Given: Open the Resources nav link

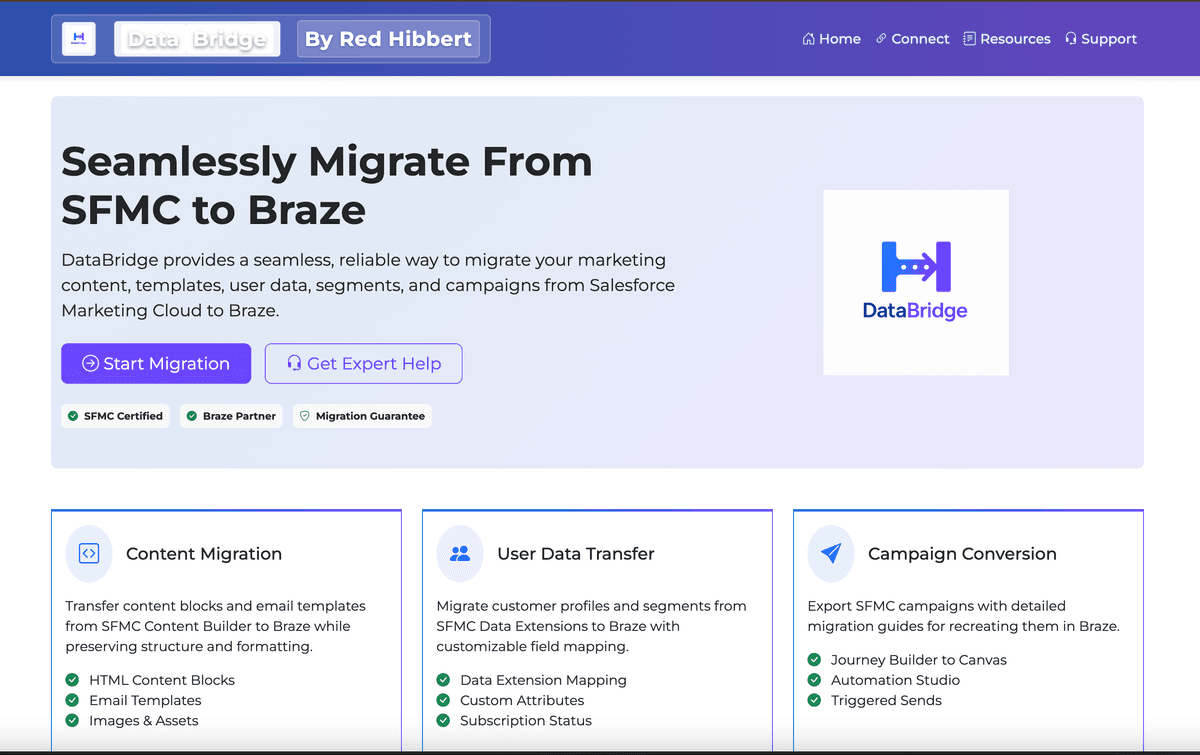Looking at the screenshot, I should coord(1007,39).
